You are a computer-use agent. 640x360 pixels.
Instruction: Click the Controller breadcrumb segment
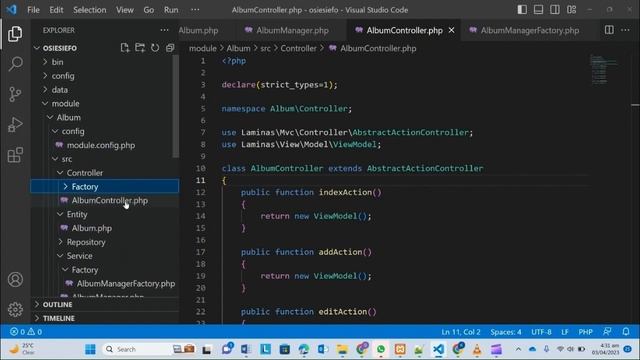(x=298, y=48)
